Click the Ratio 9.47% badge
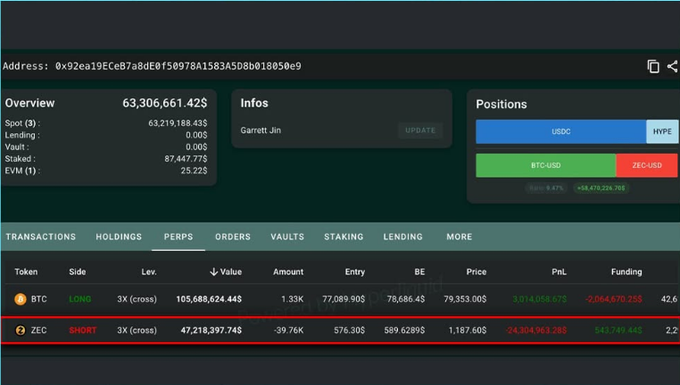This screenshot has height=385, width=680. tap(546, 188)
